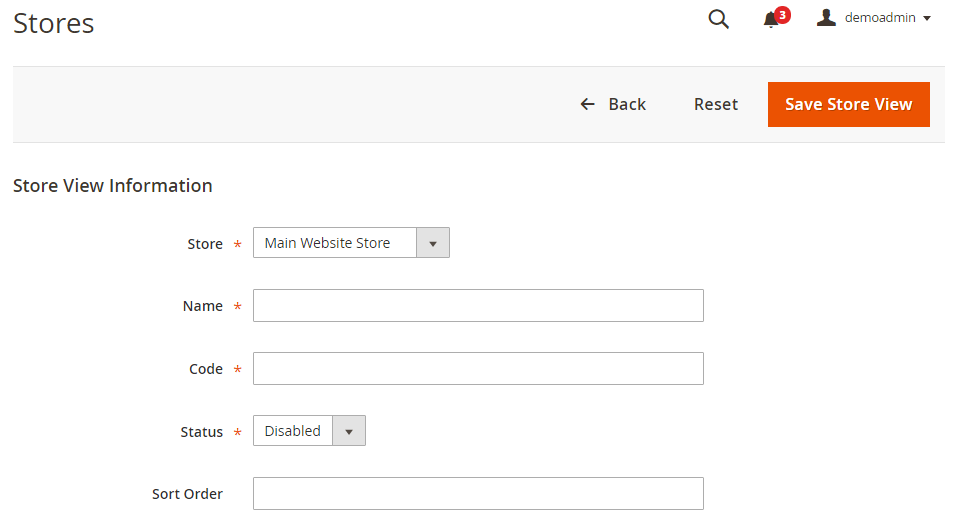Click Save Store View

pos(848,104)
